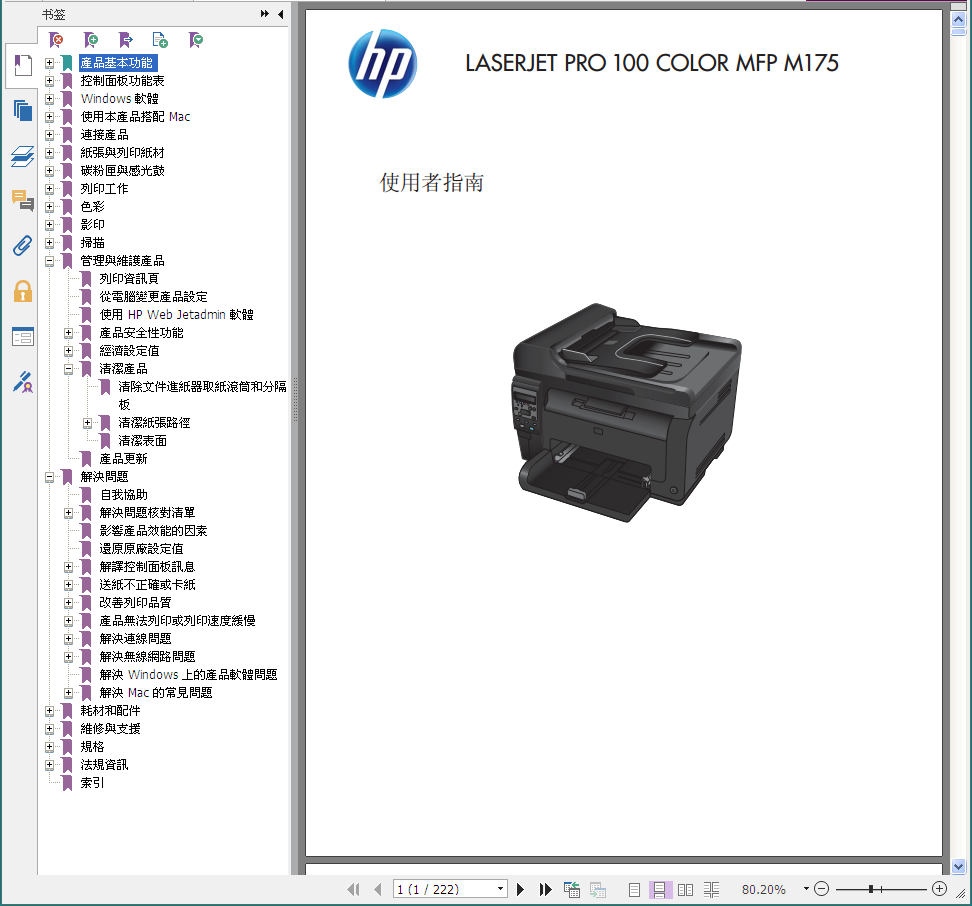Switch to facing pages layout
The image size is (972, 906).
click(x=686, y=890)
